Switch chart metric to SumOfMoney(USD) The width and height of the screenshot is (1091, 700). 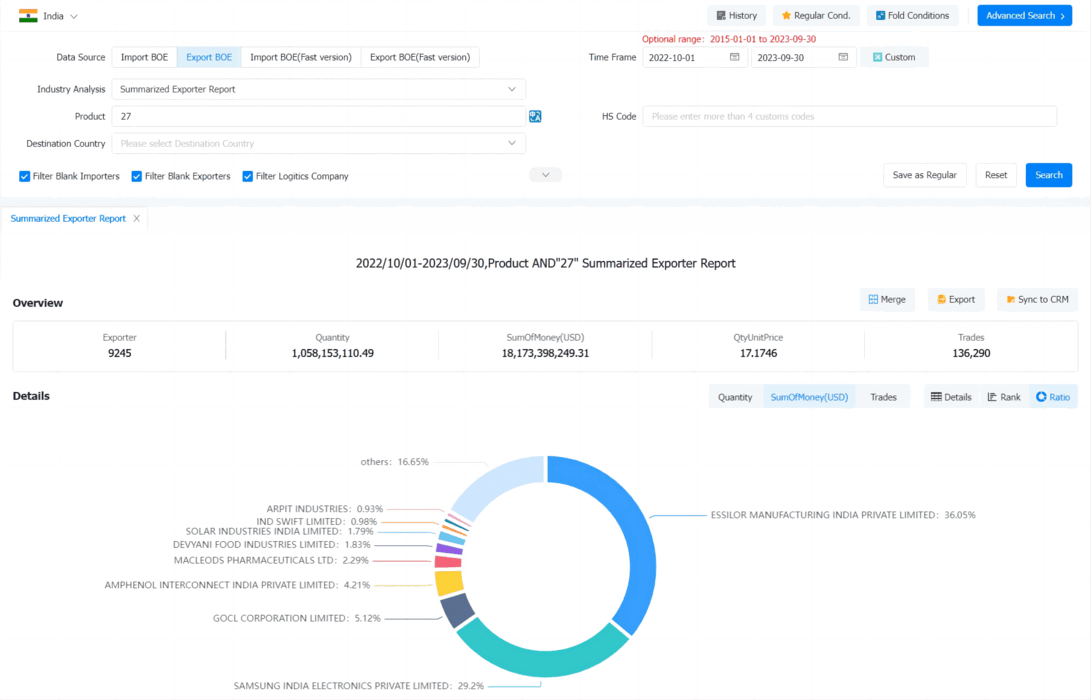coord(809,397)
